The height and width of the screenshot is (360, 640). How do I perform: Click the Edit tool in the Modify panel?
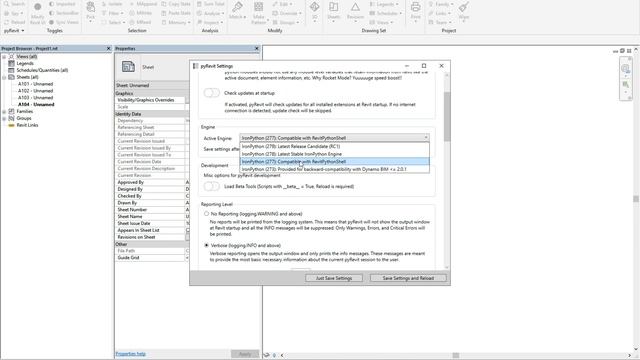coord(282,4)
